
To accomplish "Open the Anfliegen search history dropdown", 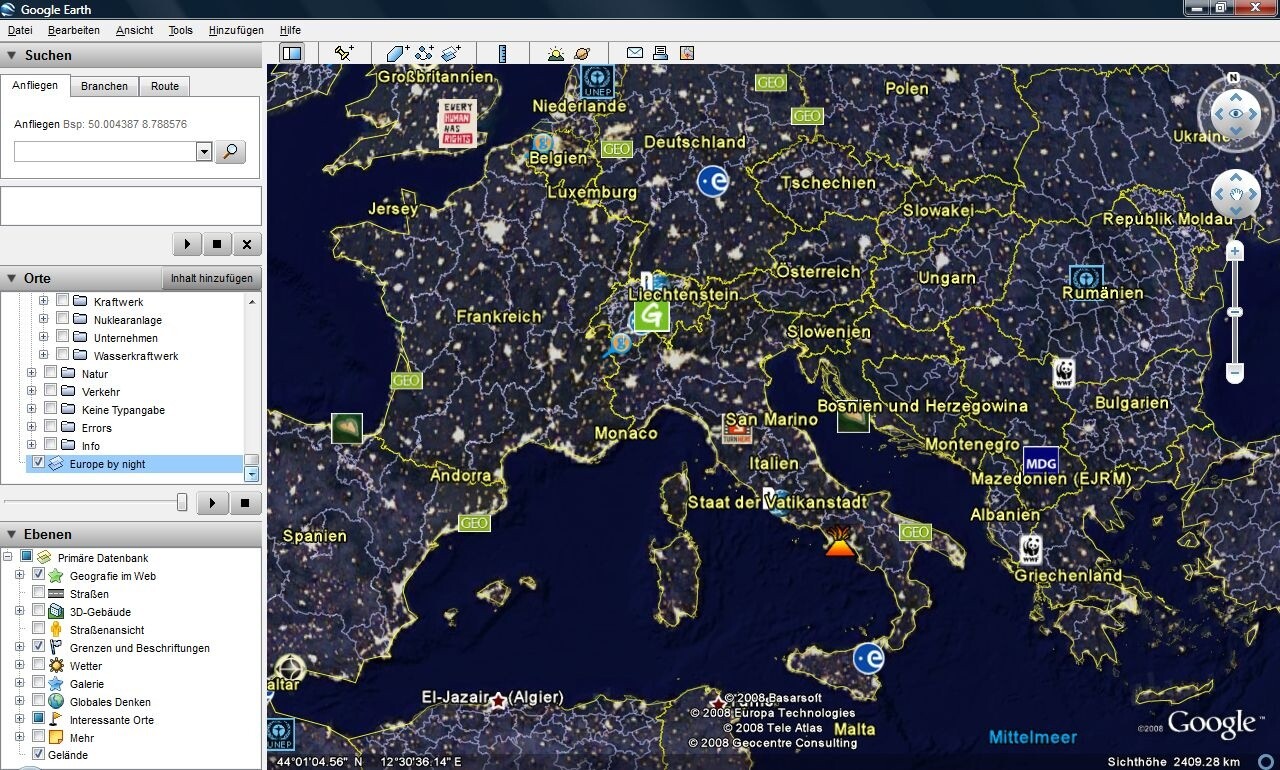I will click(x=204, y=152).
